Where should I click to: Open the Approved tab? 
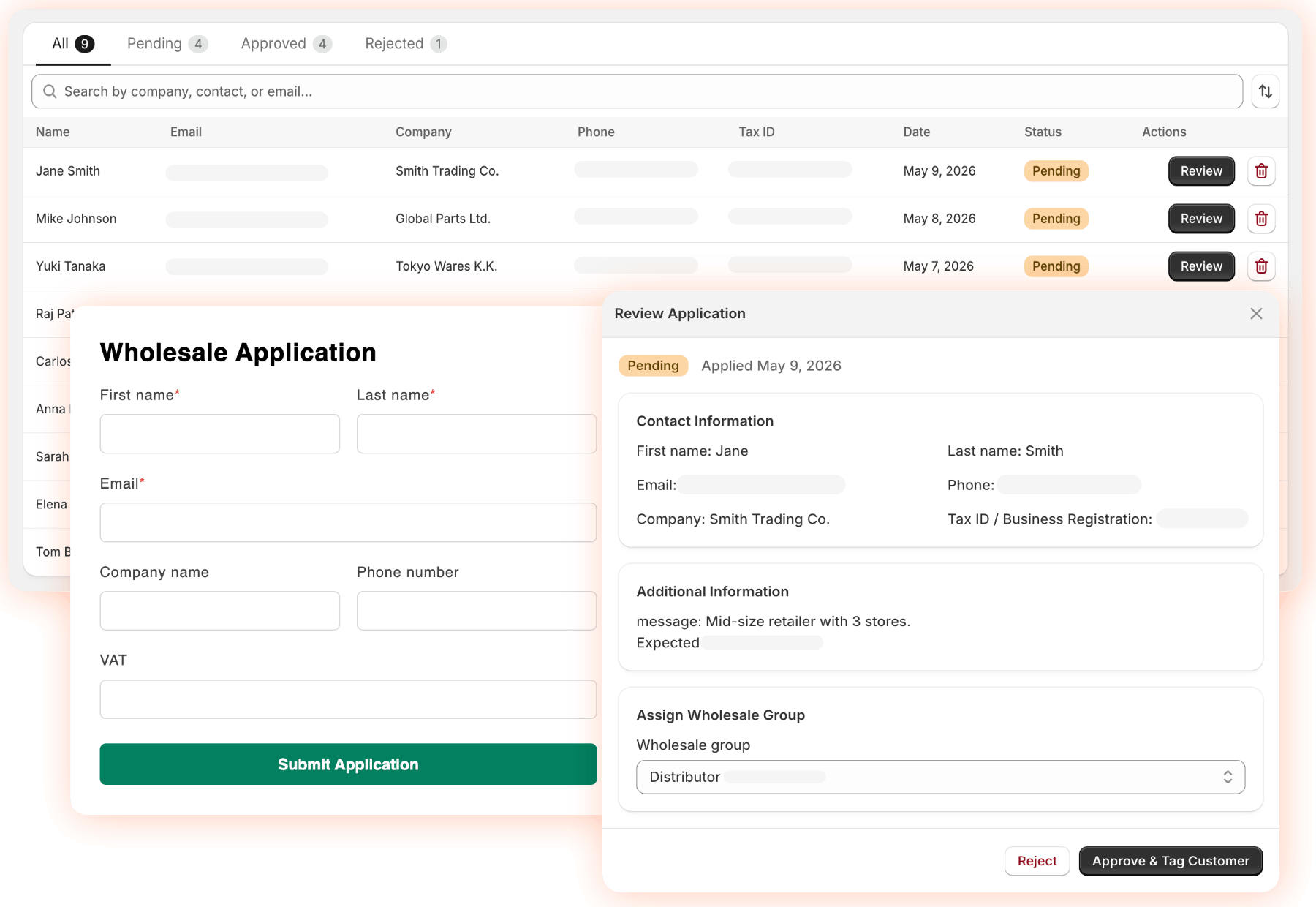[287, 44]
